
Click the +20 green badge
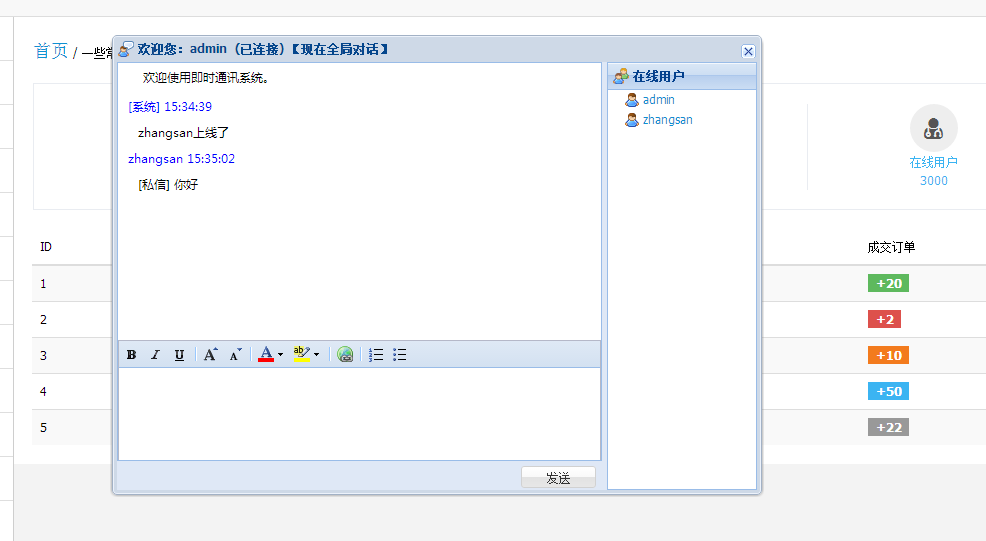point(889,283)
